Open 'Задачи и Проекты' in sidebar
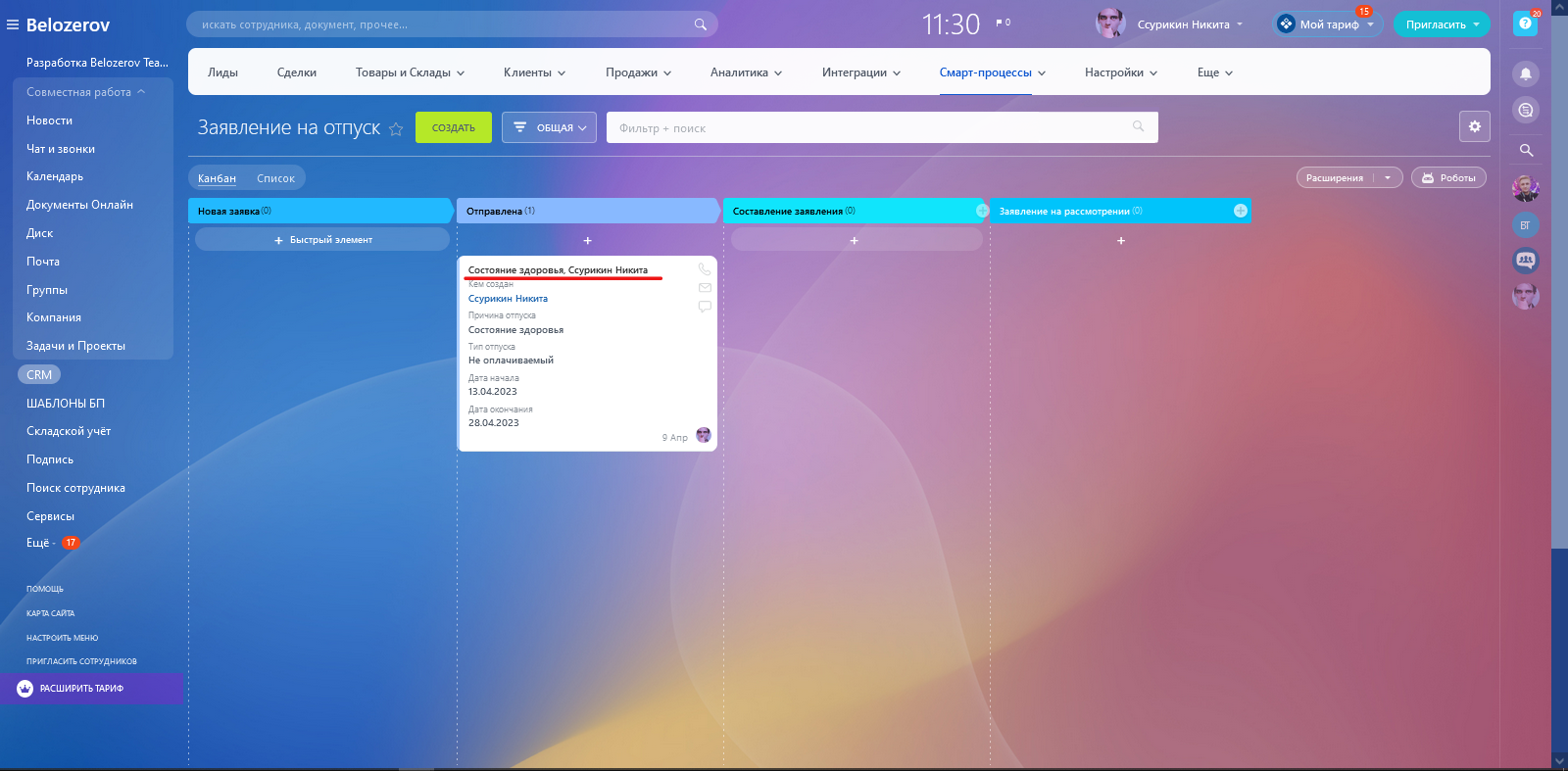 point(75,346)
